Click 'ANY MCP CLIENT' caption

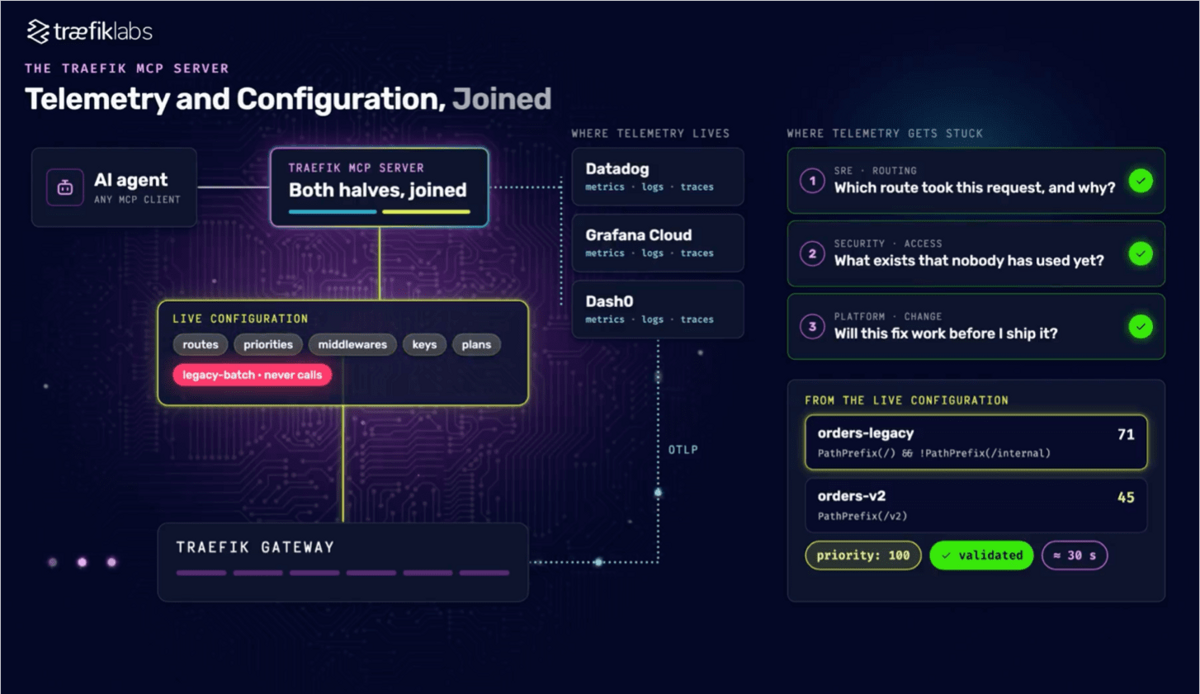(137, 200)
